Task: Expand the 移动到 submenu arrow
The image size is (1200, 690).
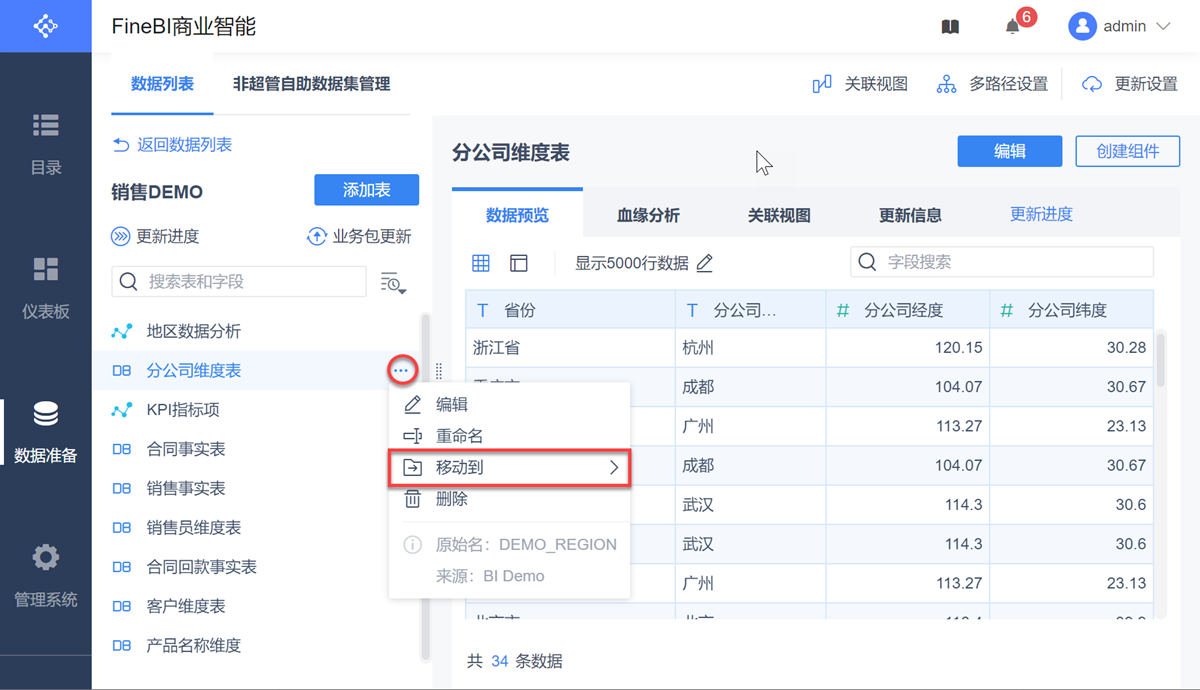Action: [x=614, y=467]
